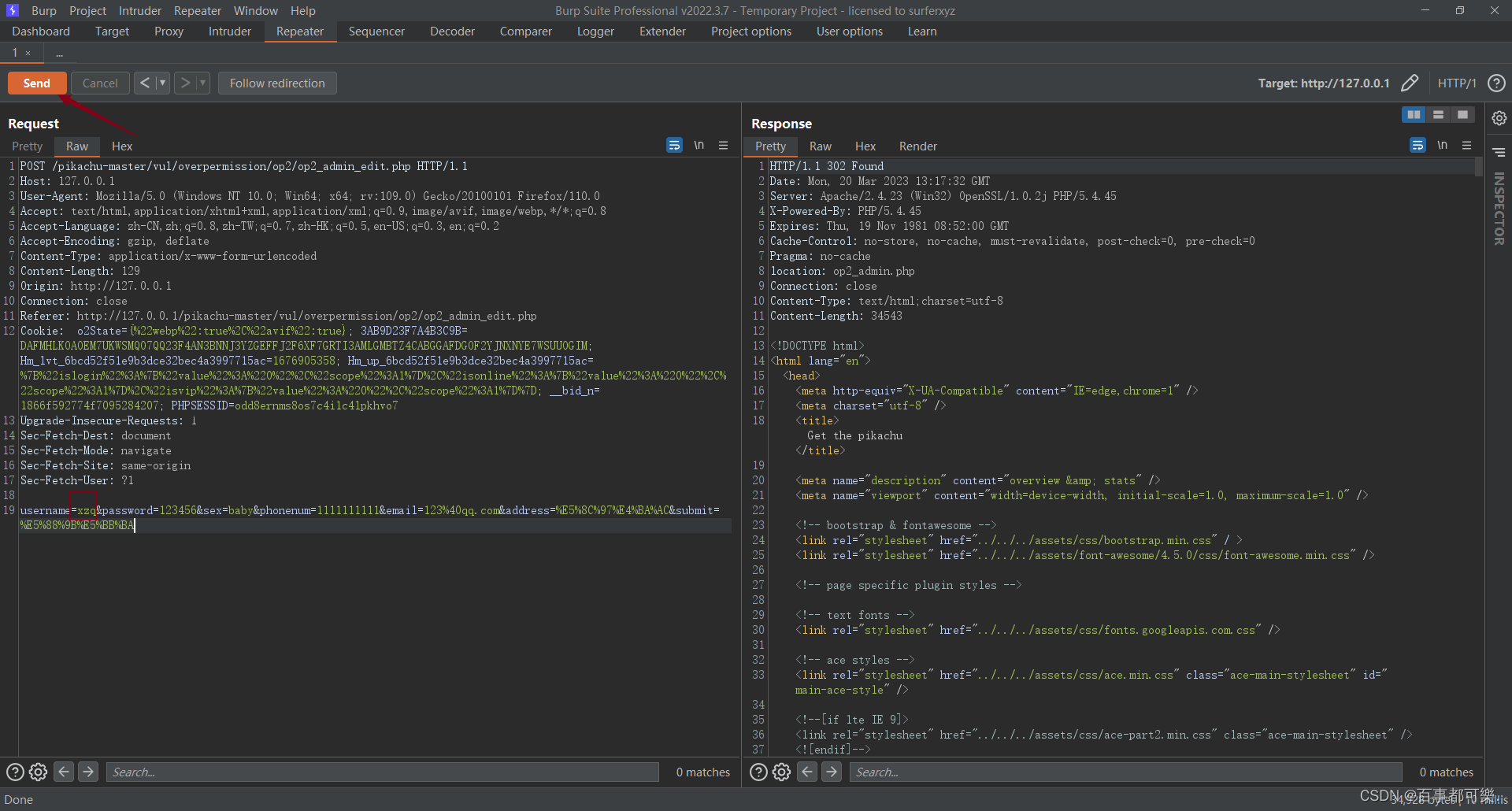
Task: Toggle response line wrap icon
Action: (x=1418, y=145)
